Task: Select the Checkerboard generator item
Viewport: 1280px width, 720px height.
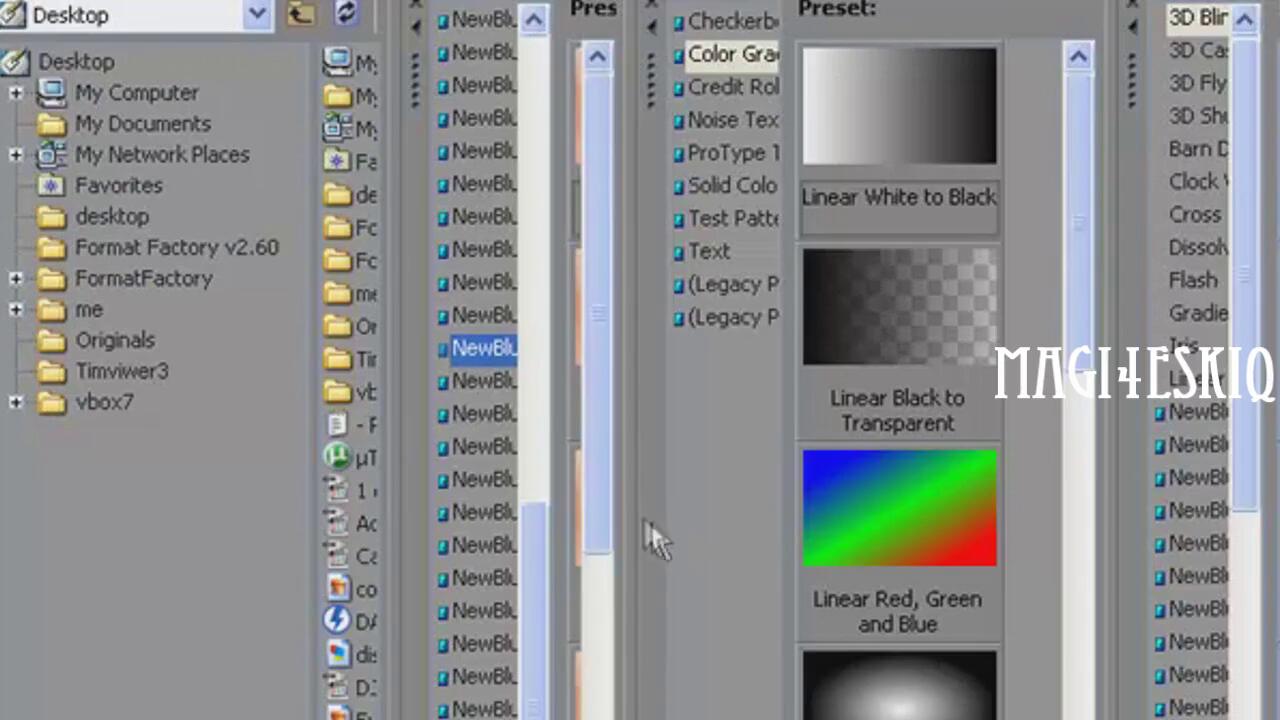Action: pos(732,21)
